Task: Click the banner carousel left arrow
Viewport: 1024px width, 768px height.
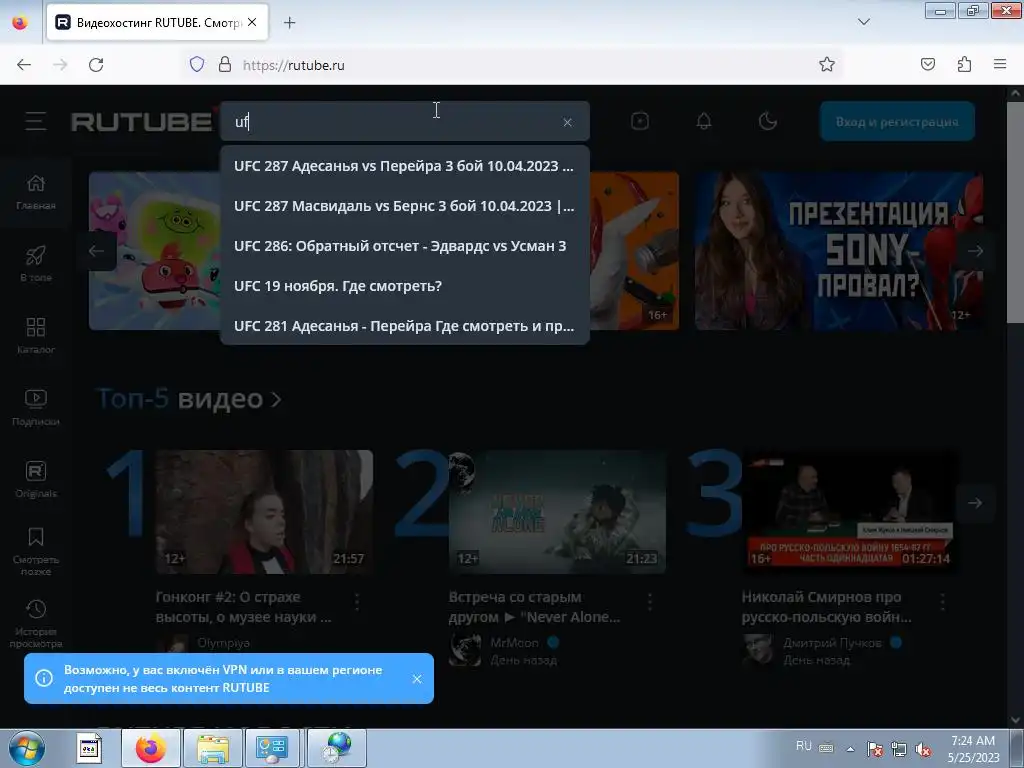Action: point(97,251)
